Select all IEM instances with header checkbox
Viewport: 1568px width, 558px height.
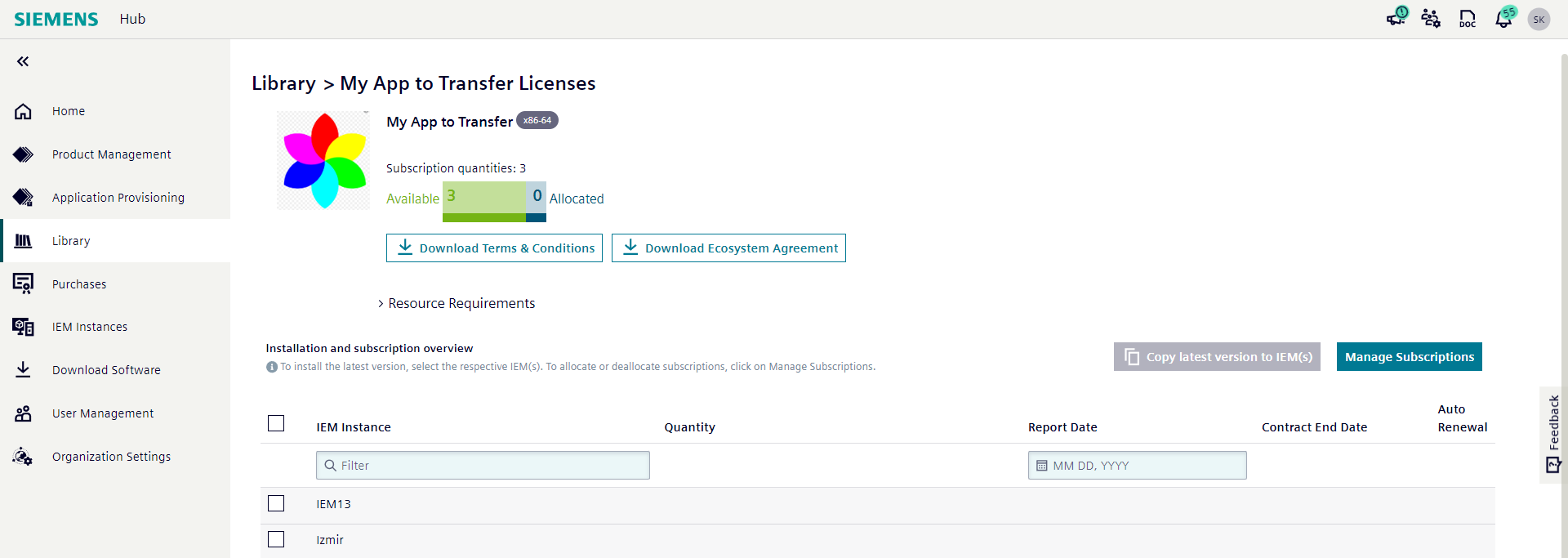coord(276,423)
